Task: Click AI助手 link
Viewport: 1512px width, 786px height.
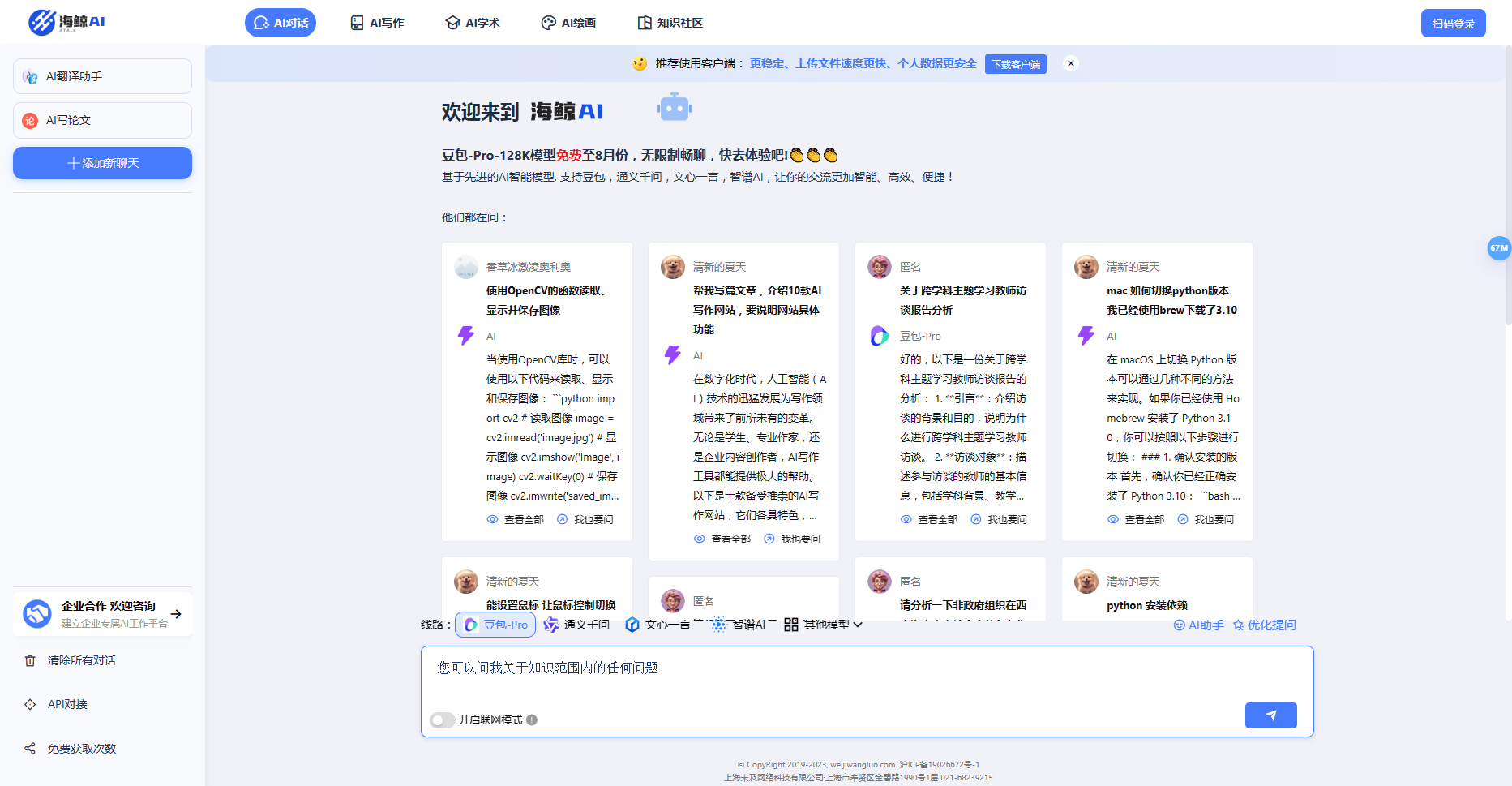Action: [x=1198, y=625]
